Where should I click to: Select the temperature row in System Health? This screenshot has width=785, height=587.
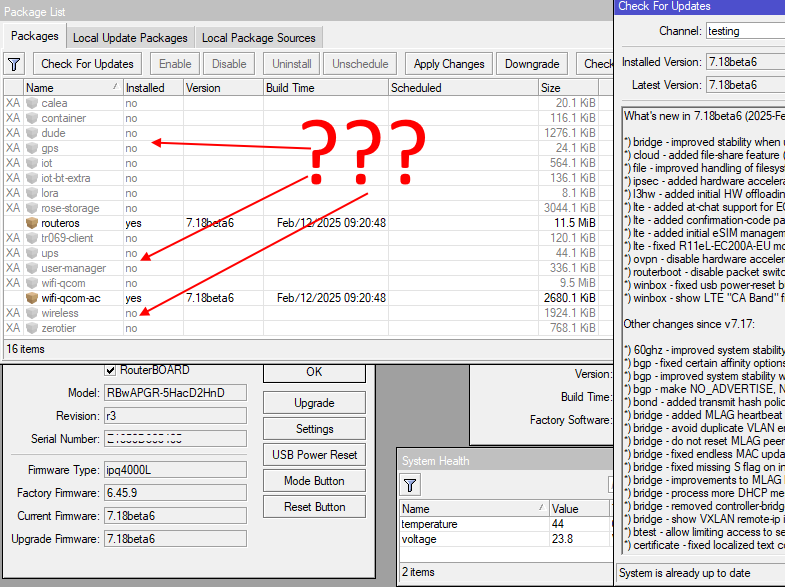(x=505, y=524)
